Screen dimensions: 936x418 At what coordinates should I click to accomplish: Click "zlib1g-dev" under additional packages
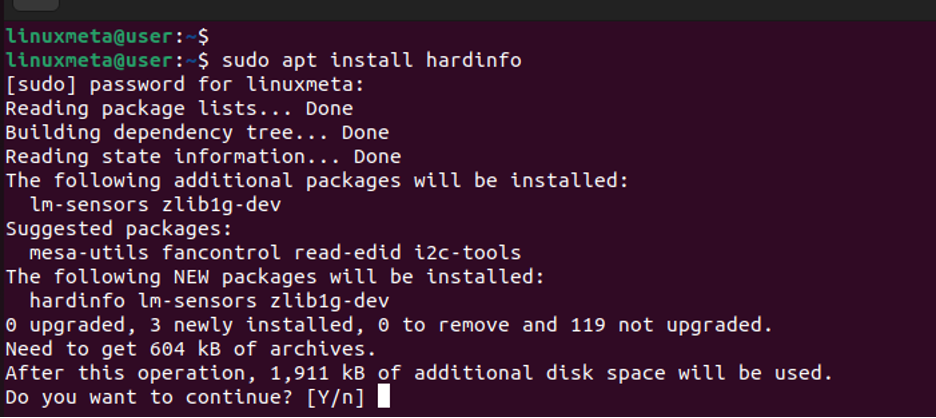221,205
